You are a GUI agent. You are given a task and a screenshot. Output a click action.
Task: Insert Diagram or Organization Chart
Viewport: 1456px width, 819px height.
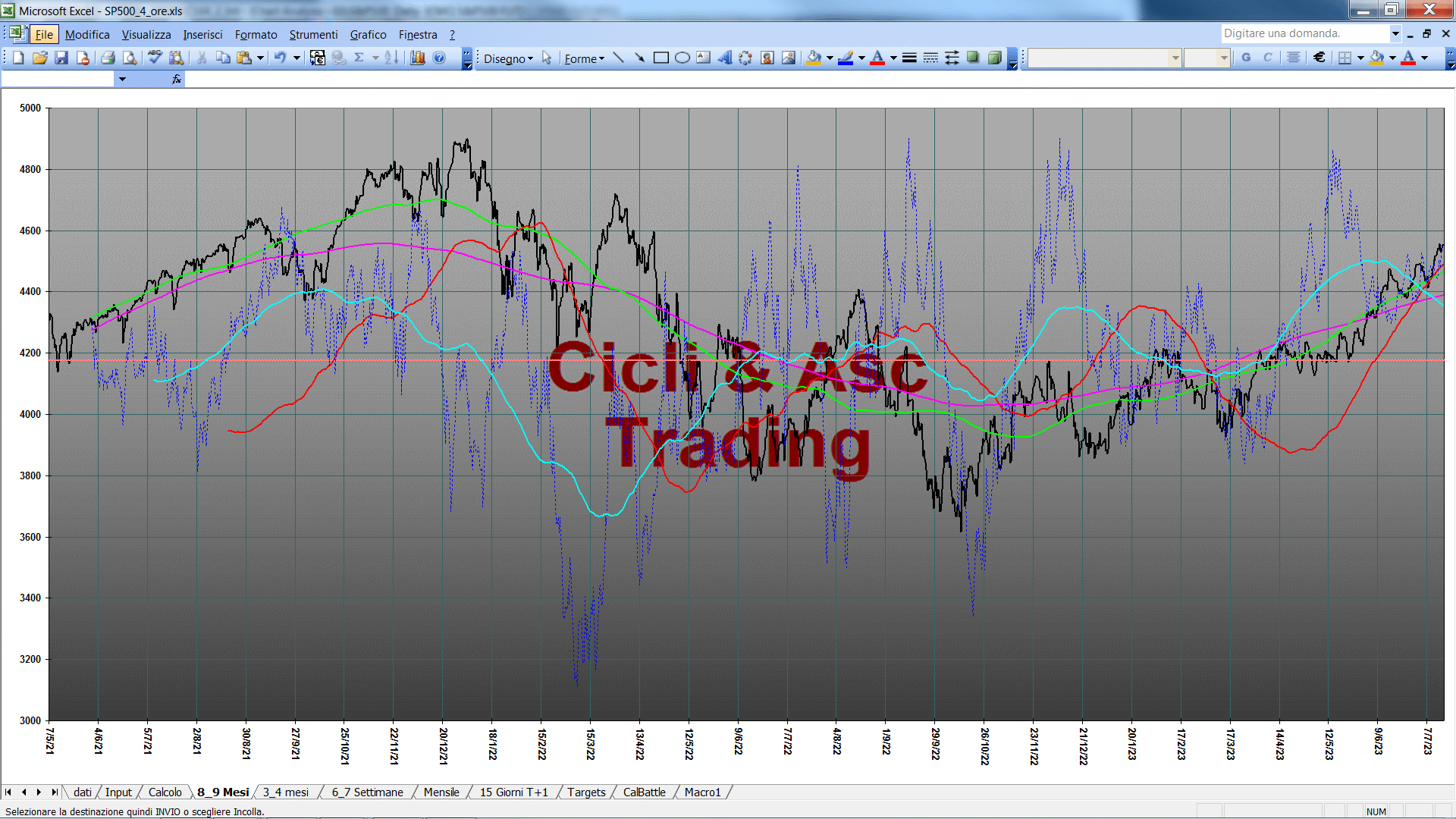click(x=745, y=58)
